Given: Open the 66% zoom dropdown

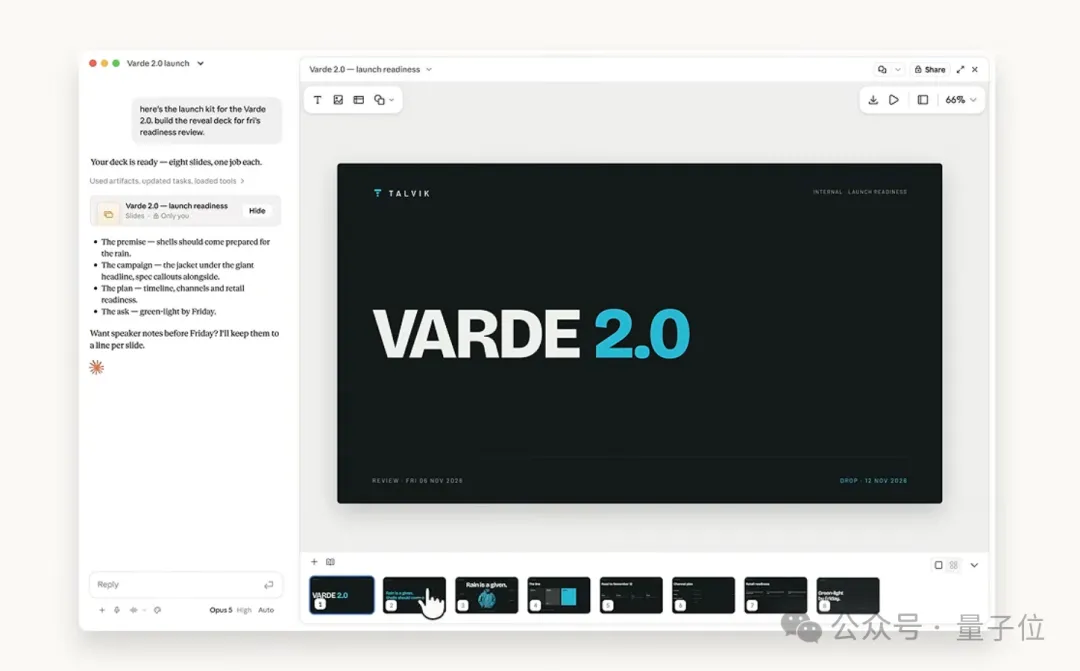Looking at the screenshot, I should (x=961, y=100).
